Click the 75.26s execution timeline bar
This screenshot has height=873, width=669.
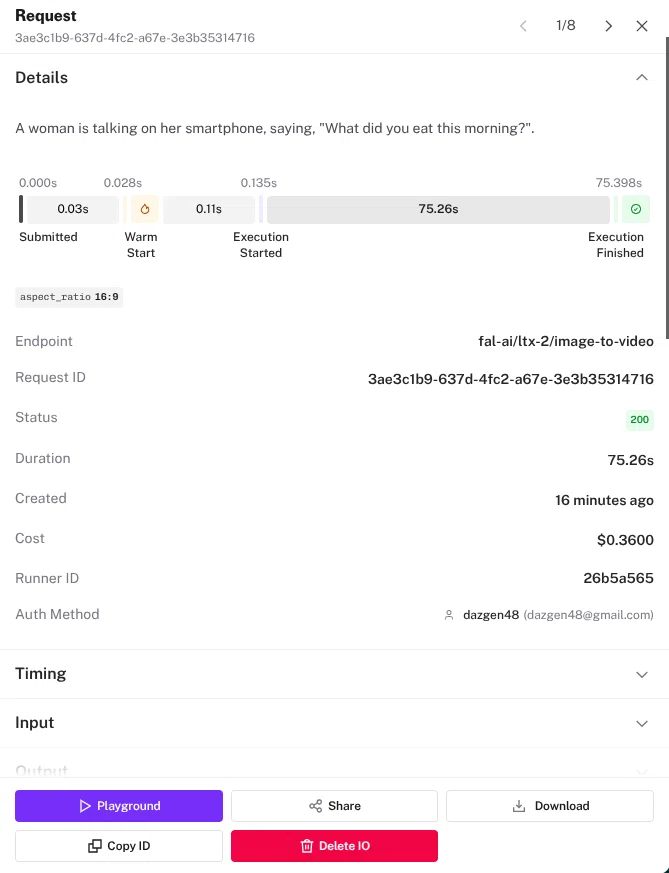pyautogui.click(x=438, y=209)
